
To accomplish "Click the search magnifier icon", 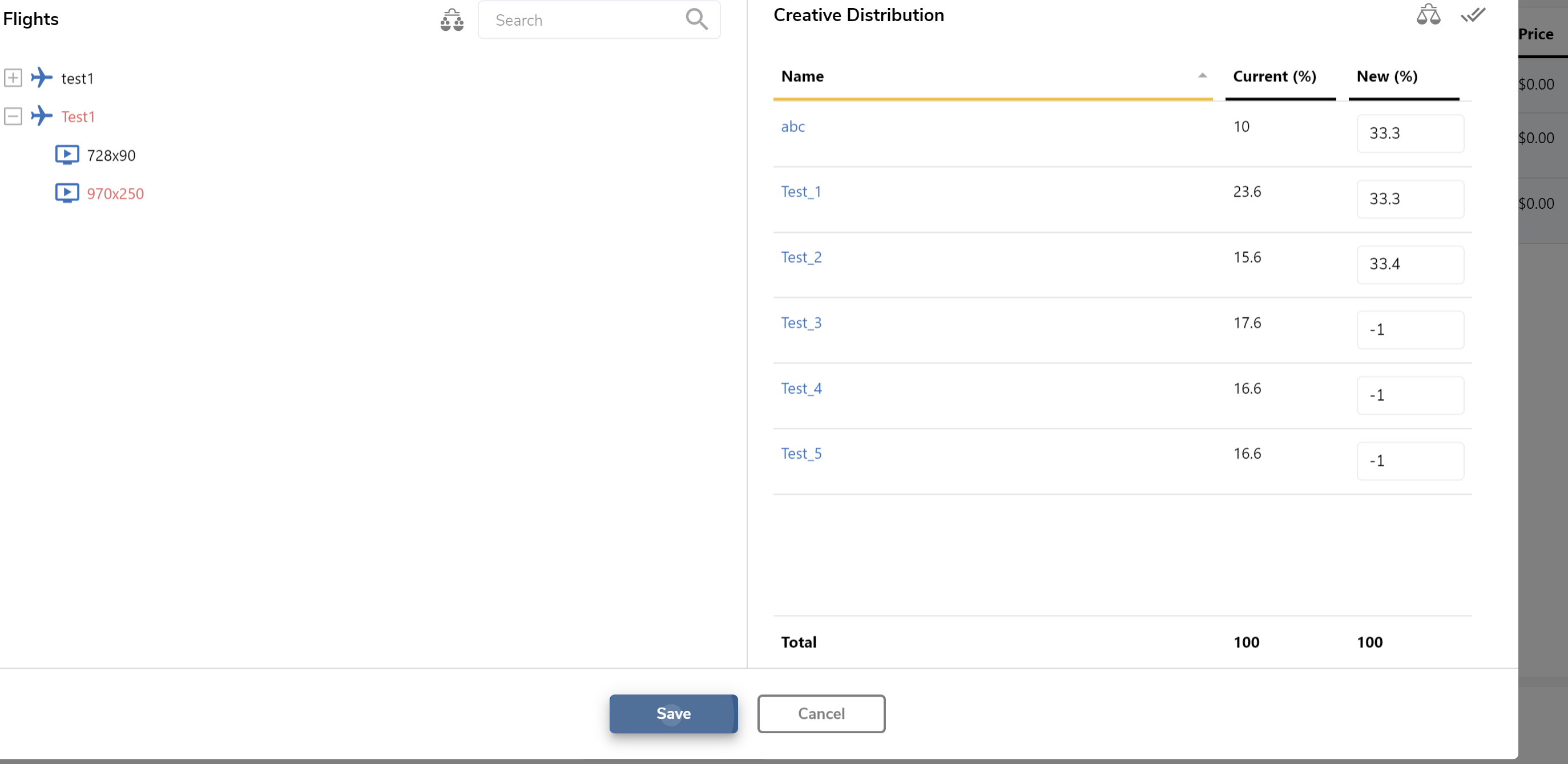I will (x=696, y=19).
